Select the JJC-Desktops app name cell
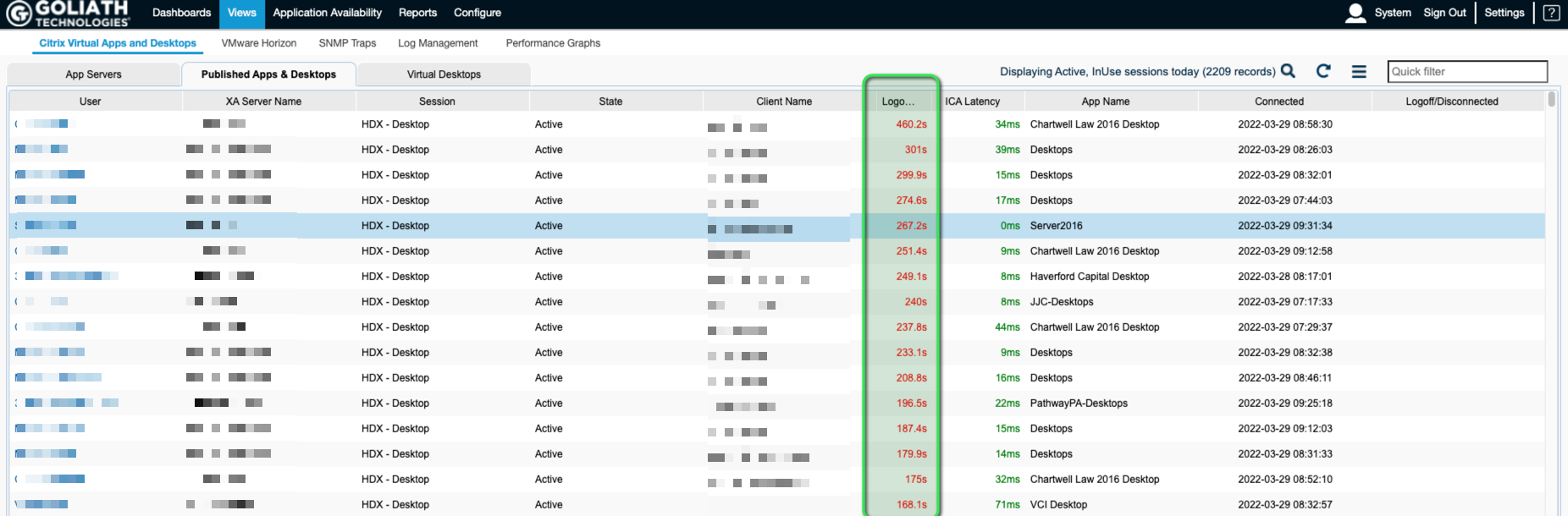1568x516 pixels. click(x=1062, y=302)
